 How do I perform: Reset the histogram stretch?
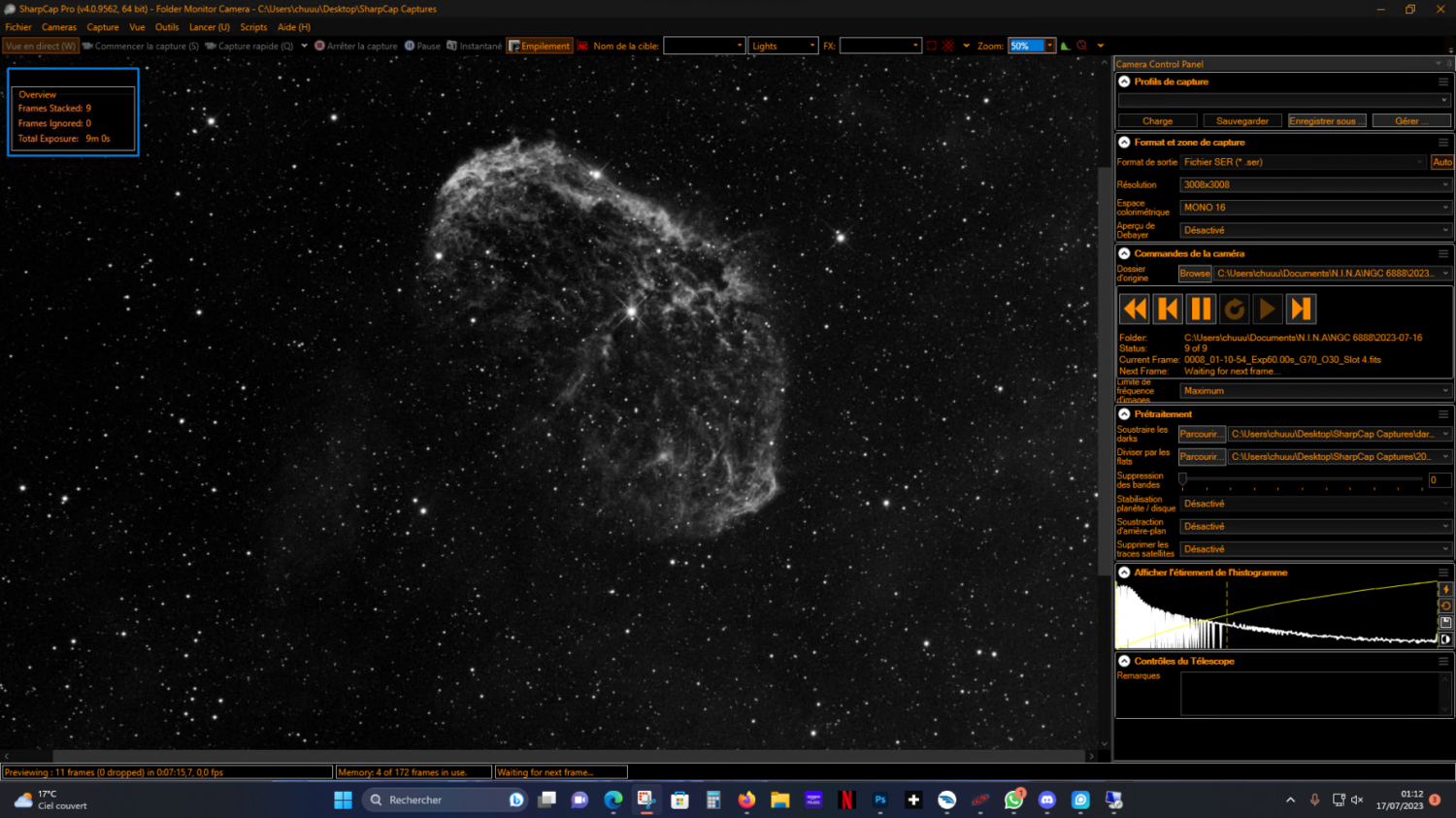click(x=1445, y=605)
